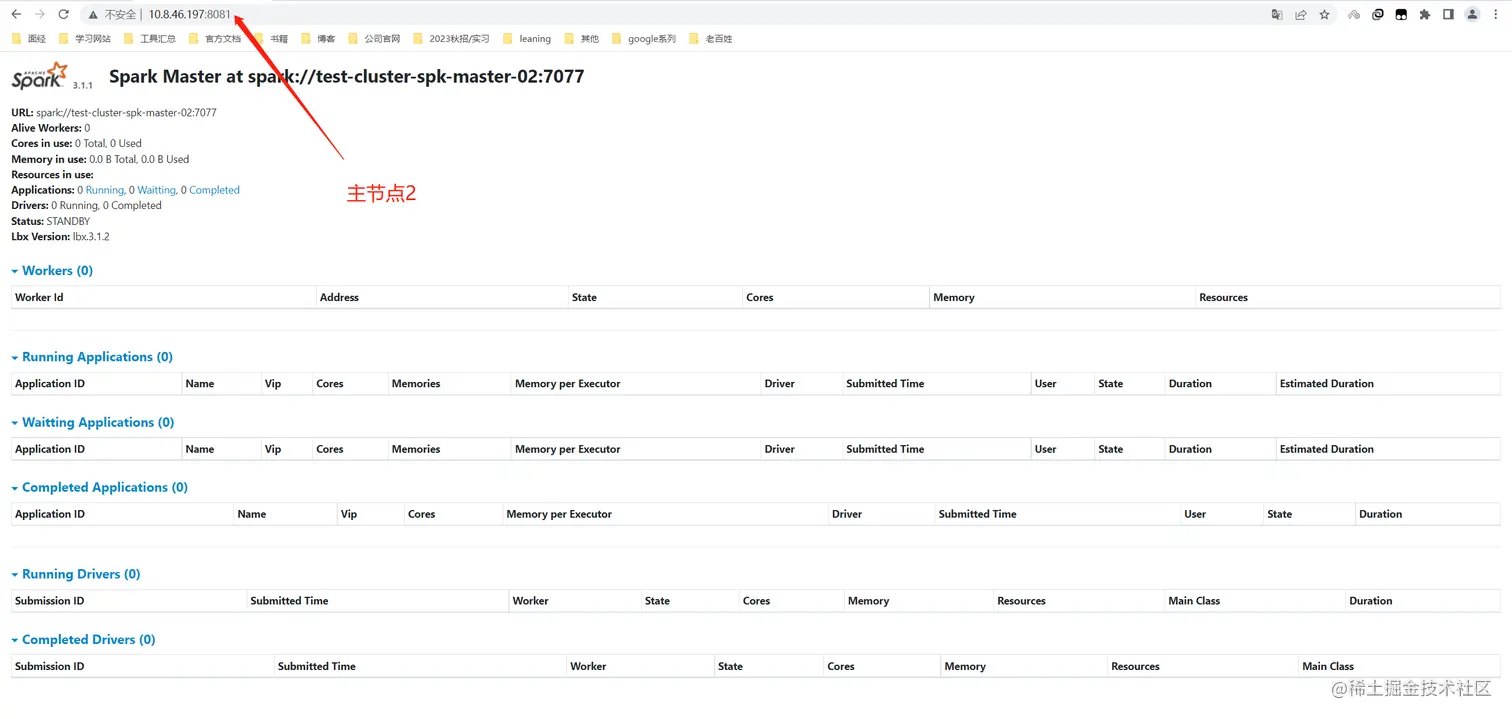This screenshot has width=1512, height=719.
Task: Open the 2023秋招/实习 bookmark folder
Action: [451, 39]
